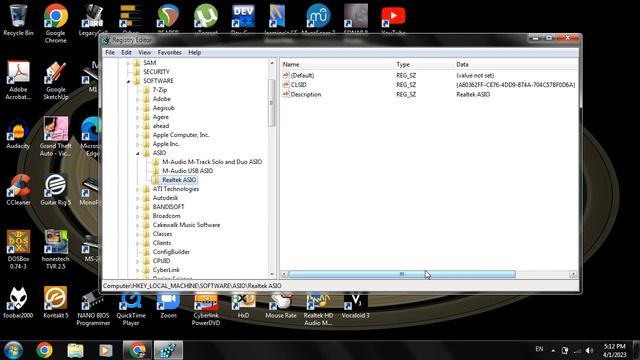Open Zoom desktop shortcut

pyautogui.click(x=168, y=305)
